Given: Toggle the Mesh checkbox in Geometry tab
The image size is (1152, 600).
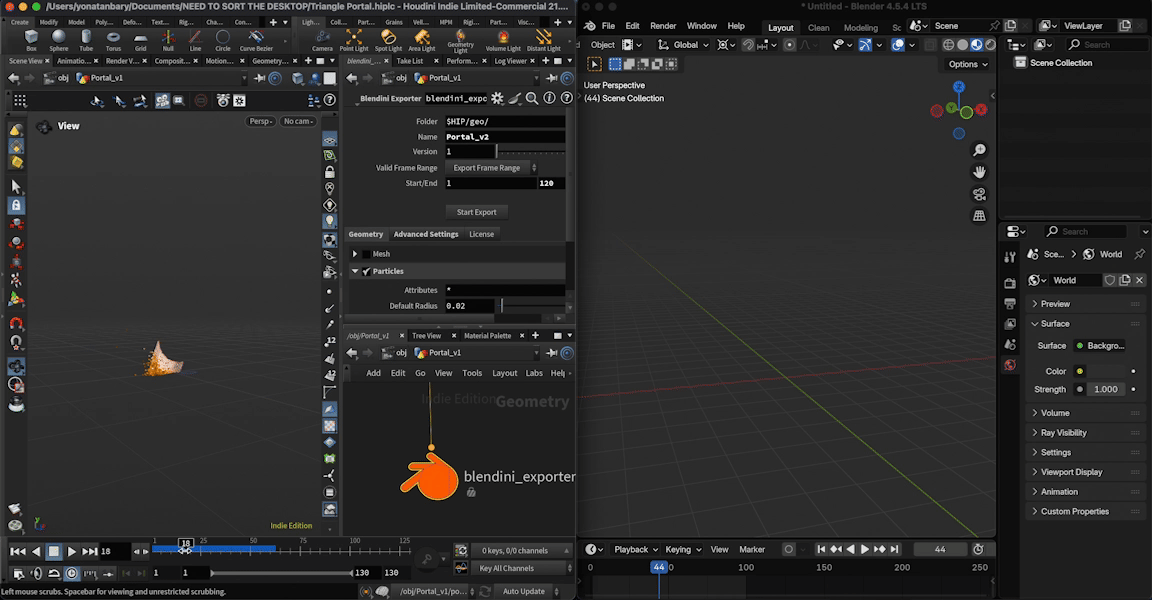Looking at the screenshot, I should click(367, 254).
